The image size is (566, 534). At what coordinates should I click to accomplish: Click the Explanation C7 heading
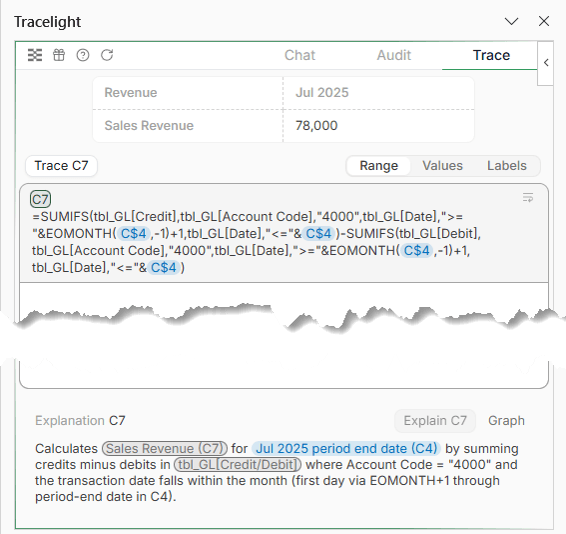(80, 421)
